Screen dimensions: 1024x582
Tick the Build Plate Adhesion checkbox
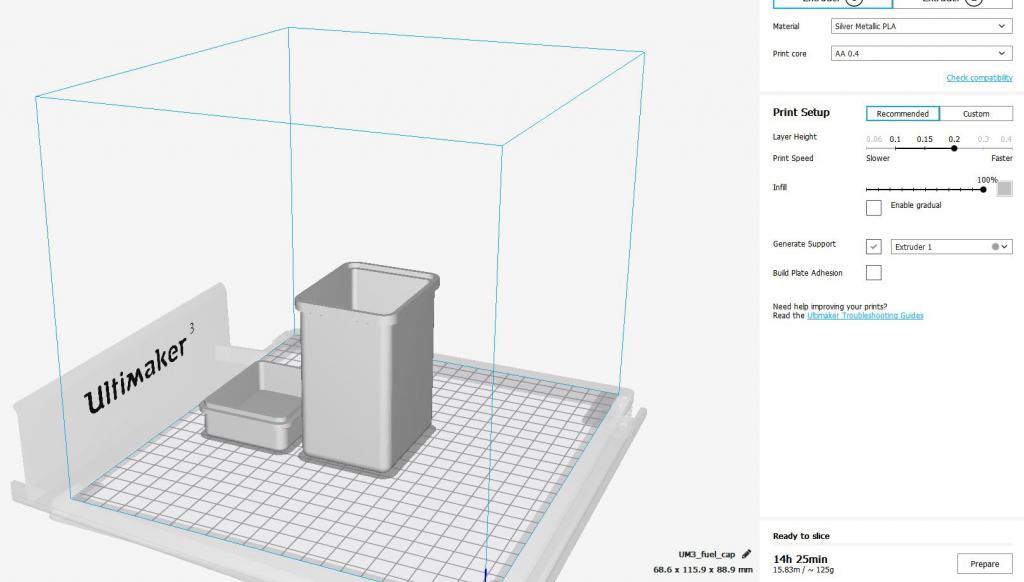pyautogui.click(x=874, y=272)
